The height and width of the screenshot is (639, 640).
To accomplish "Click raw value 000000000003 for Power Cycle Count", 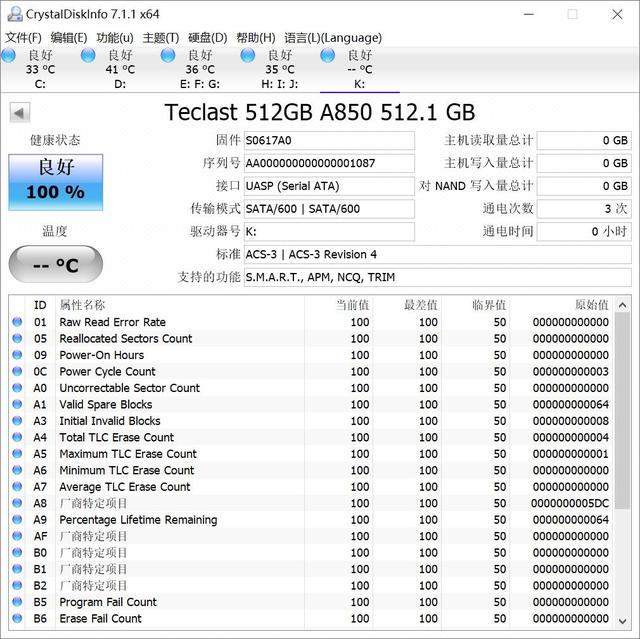I will (571, 371).
